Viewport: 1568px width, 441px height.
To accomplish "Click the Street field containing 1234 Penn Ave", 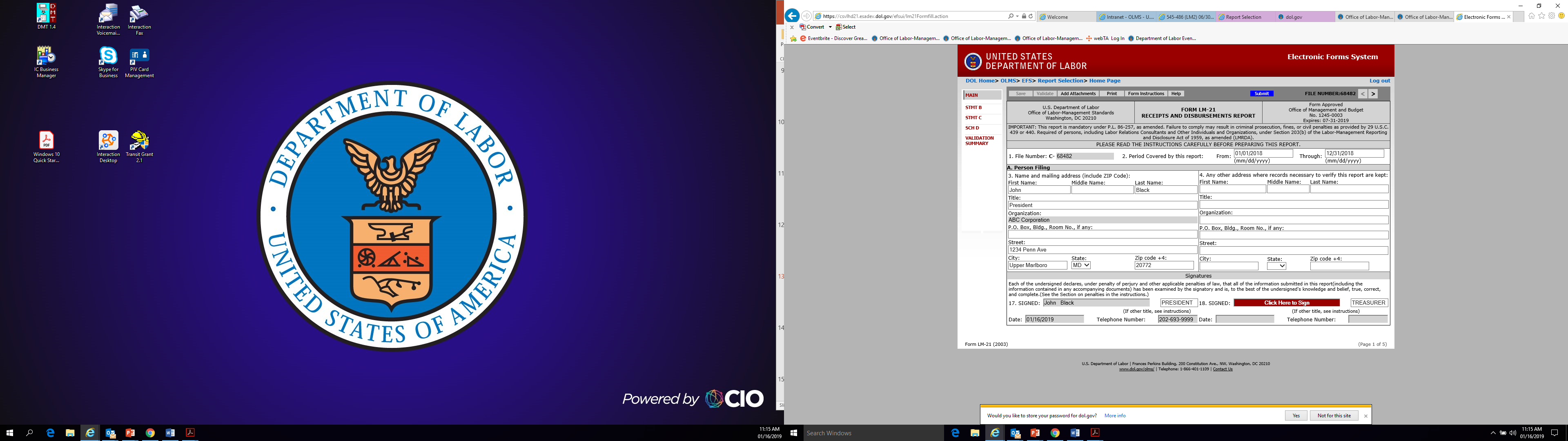I will 1102,250.
